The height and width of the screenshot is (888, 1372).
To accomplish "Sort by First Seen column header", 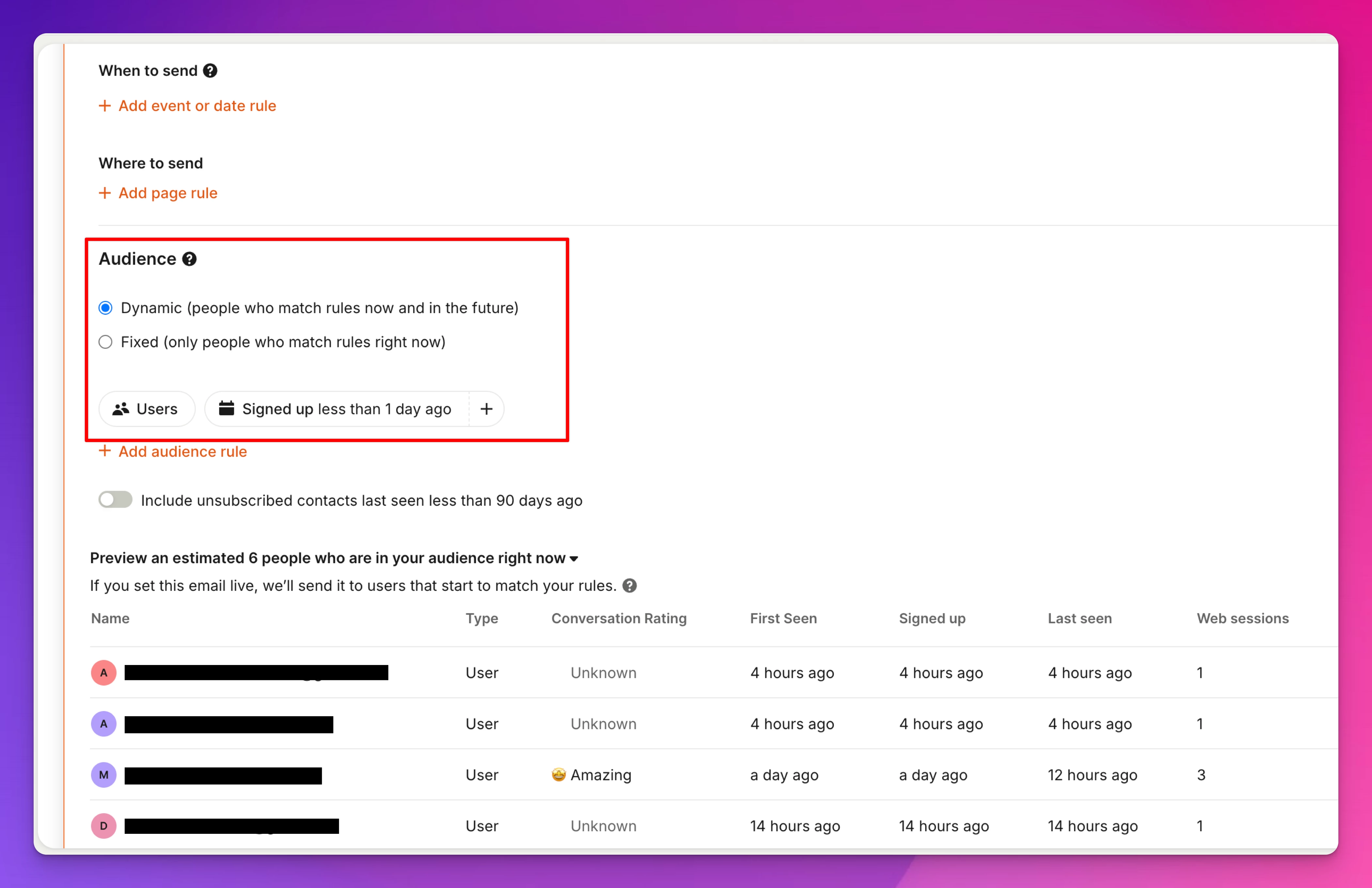I will (784, 618).
